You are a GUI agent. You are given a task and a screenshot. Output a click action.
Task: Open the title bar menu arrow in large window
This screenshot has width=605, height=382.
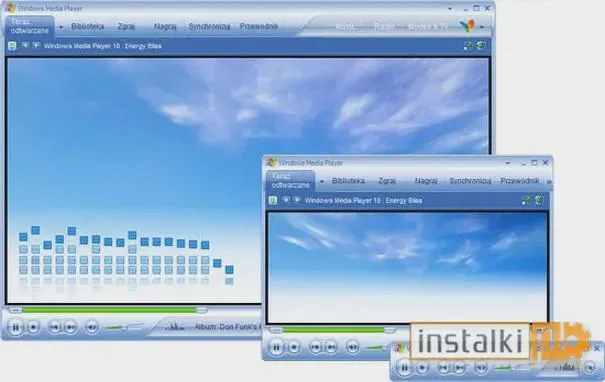coord(450,8)
